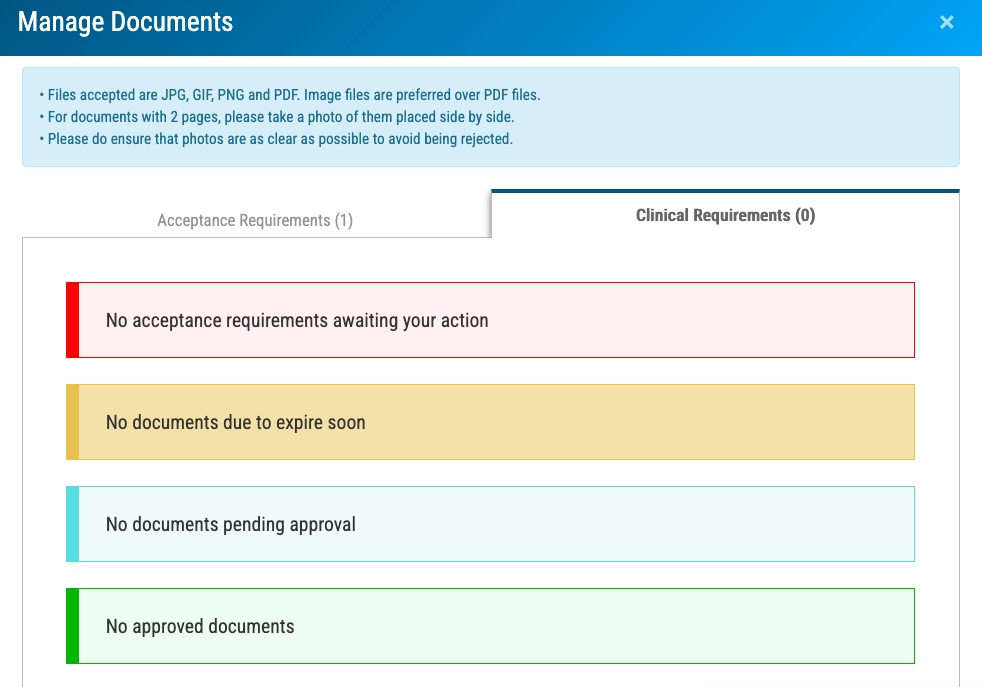Close the Manage Documents dialog
Viewport: 982px width, 687px height.
click(x=947, y=21)
